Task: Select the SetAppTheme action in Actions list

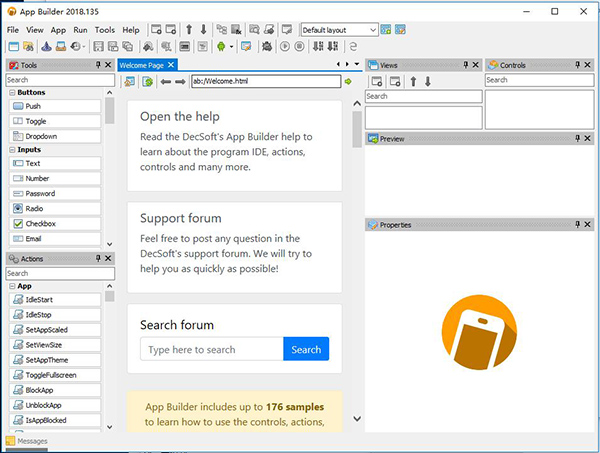Action: pyautogui.click(x=46, y=359)
